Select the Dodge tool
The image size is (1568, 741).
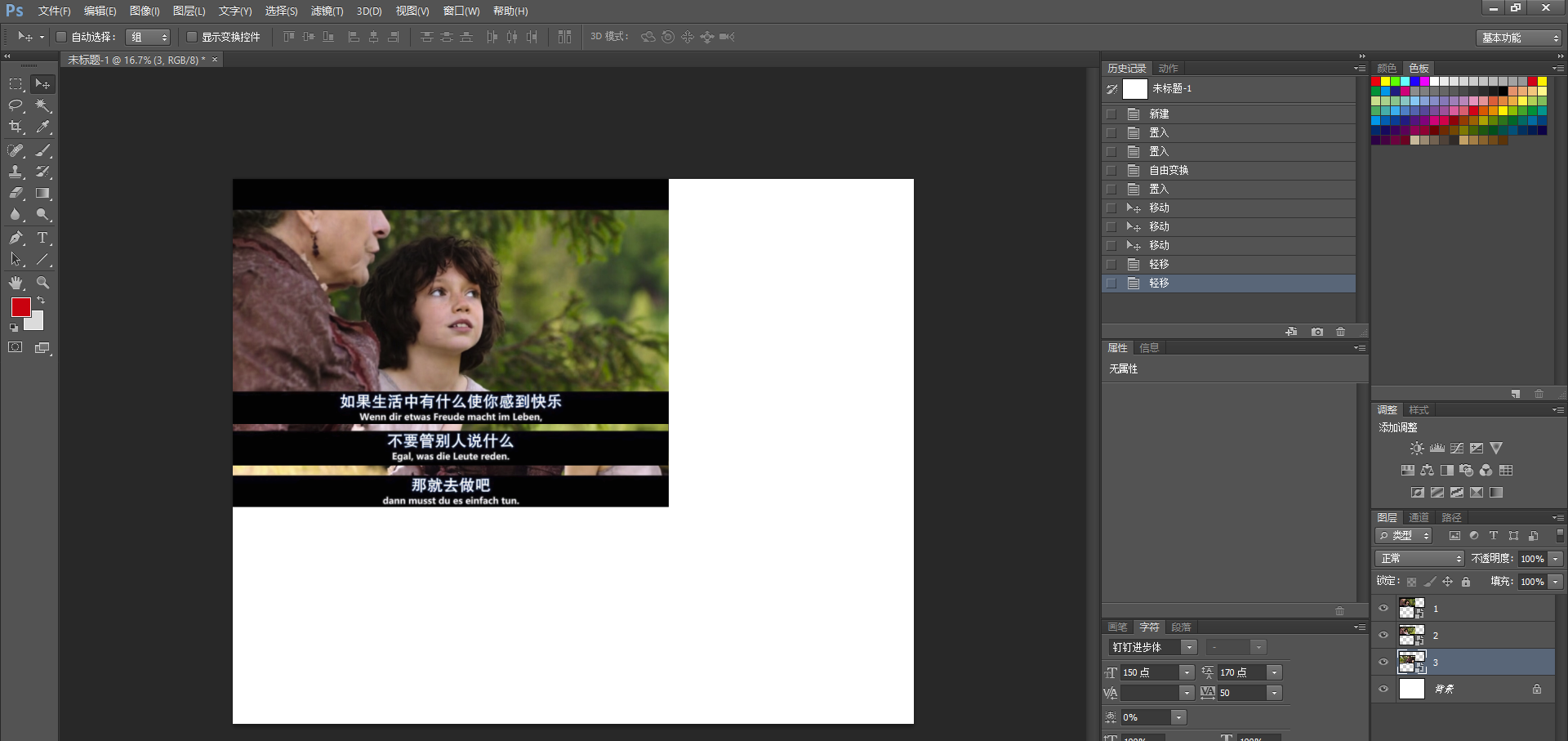coord(42,214)
